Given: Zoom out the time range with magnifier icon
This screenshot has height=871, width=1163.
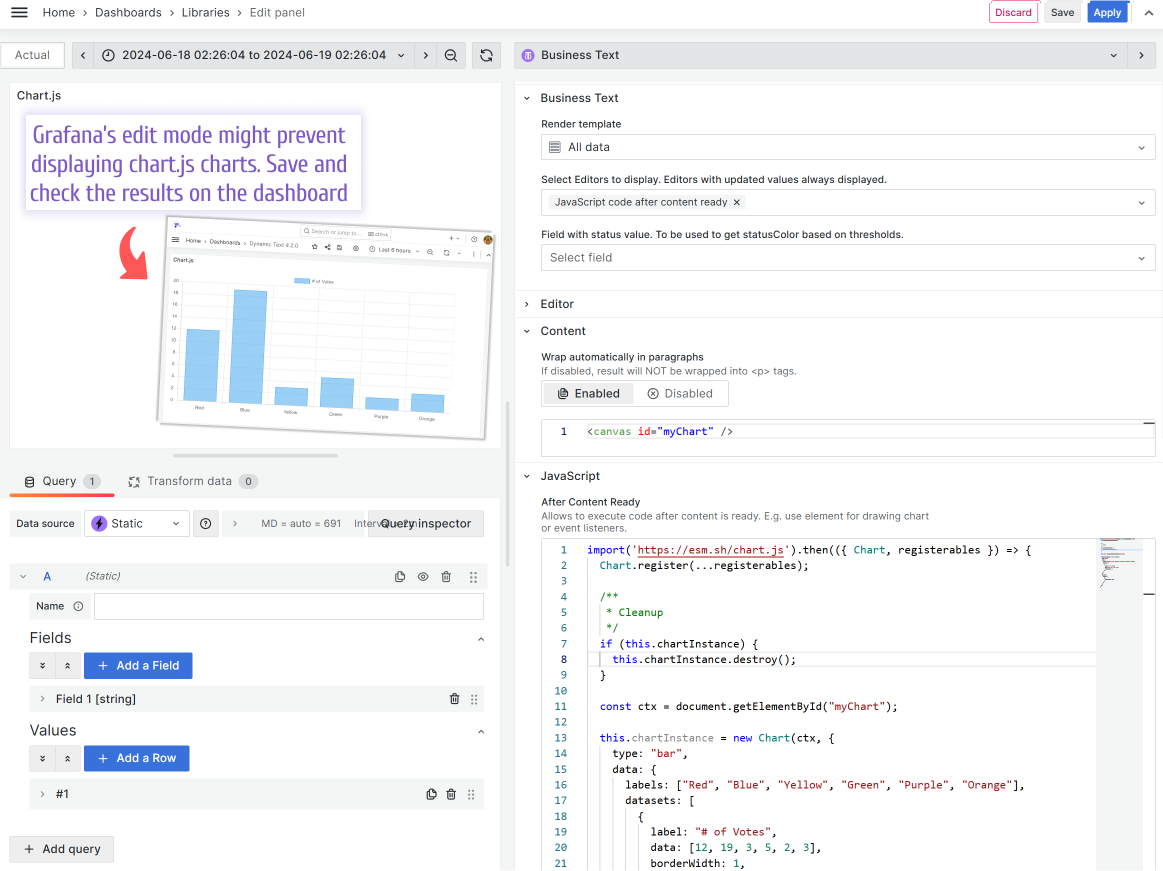Looking at the screenshot, I should 450,55.
